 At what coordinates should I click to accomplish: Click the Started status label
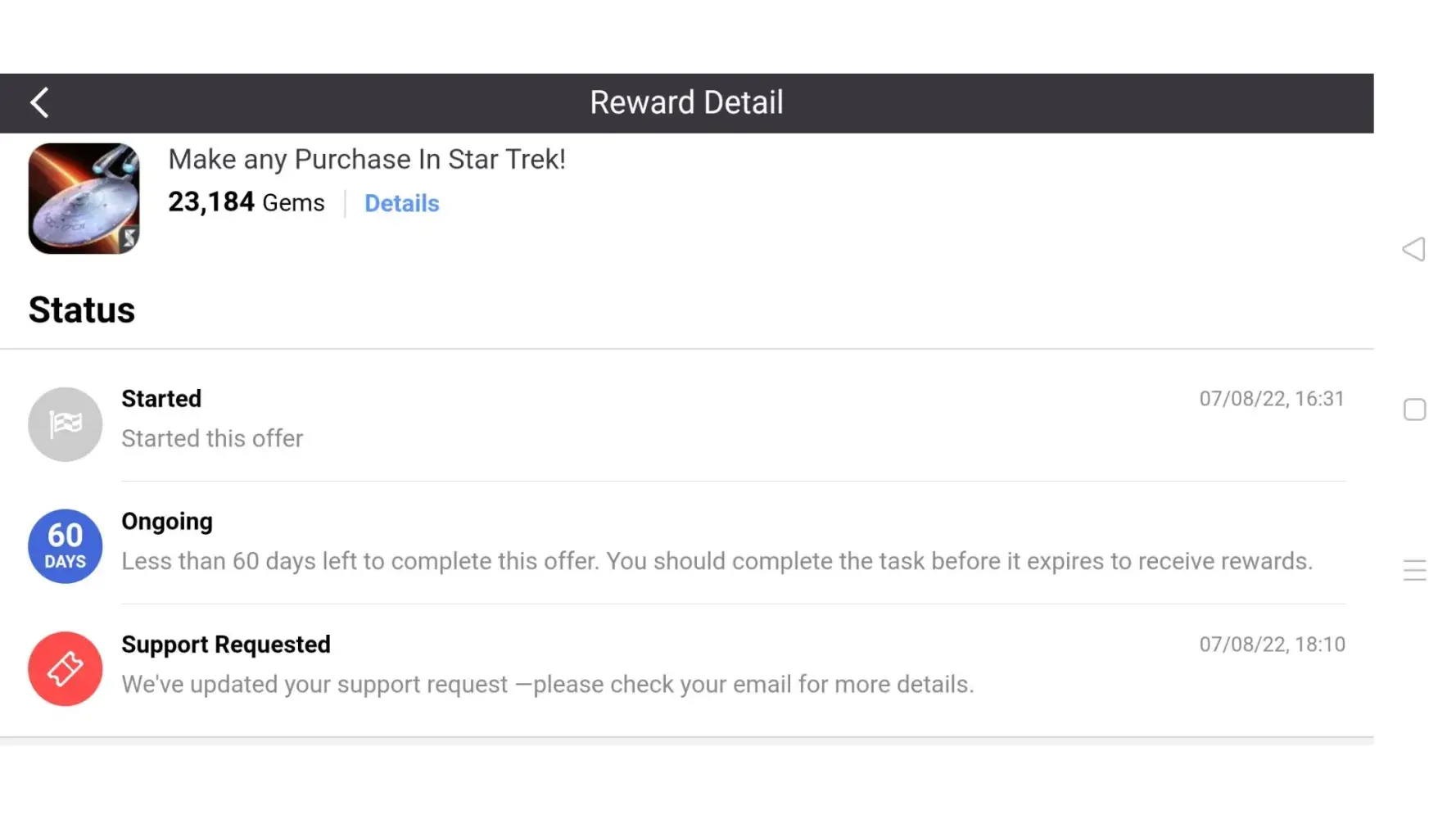tap(161, 399)
